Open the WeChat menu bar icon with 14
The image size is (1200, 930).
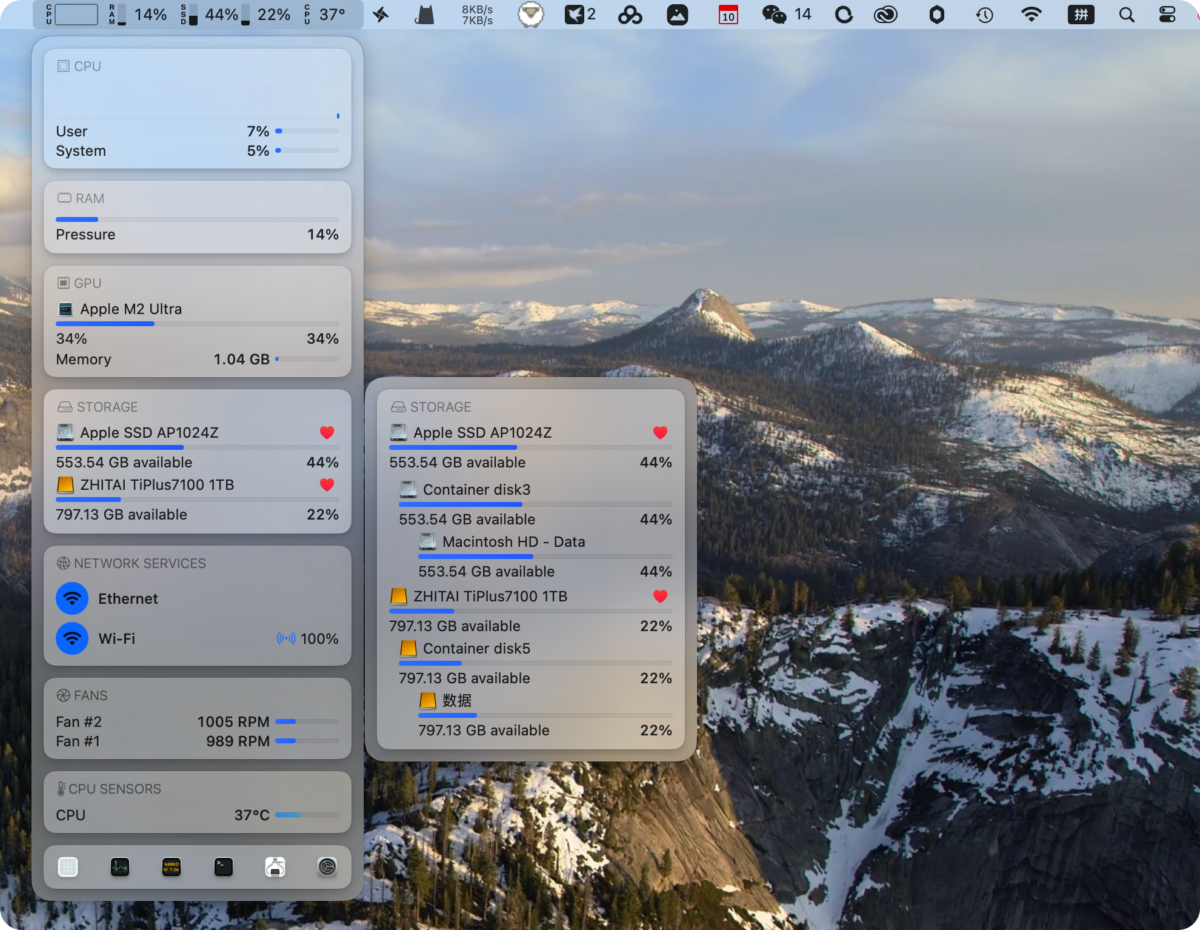coord(787,15)
